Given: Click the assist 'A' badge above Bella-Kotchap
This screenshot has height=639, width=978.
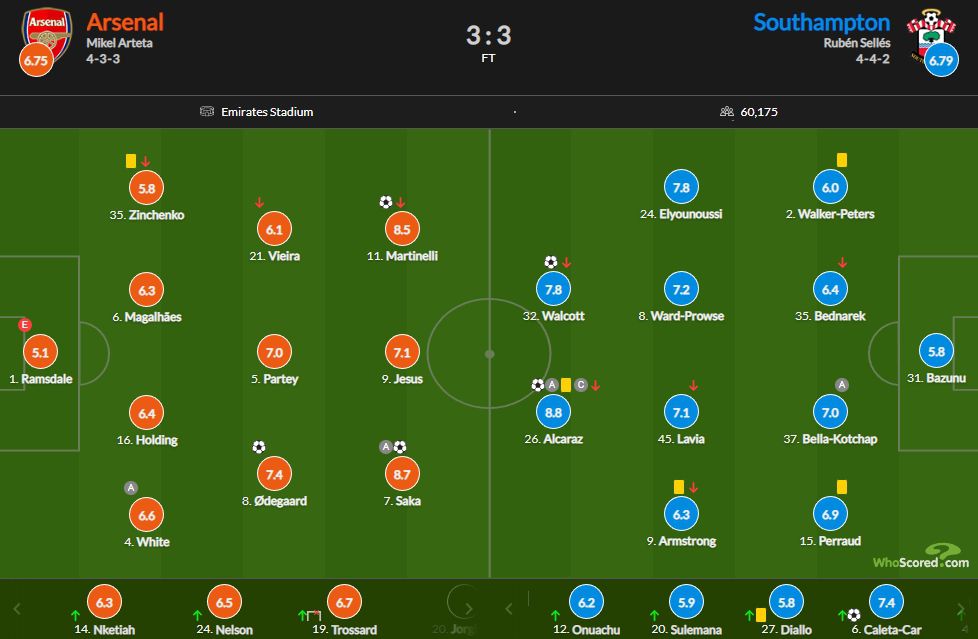Looking at the screenshot, I should [x=841, y=385].
